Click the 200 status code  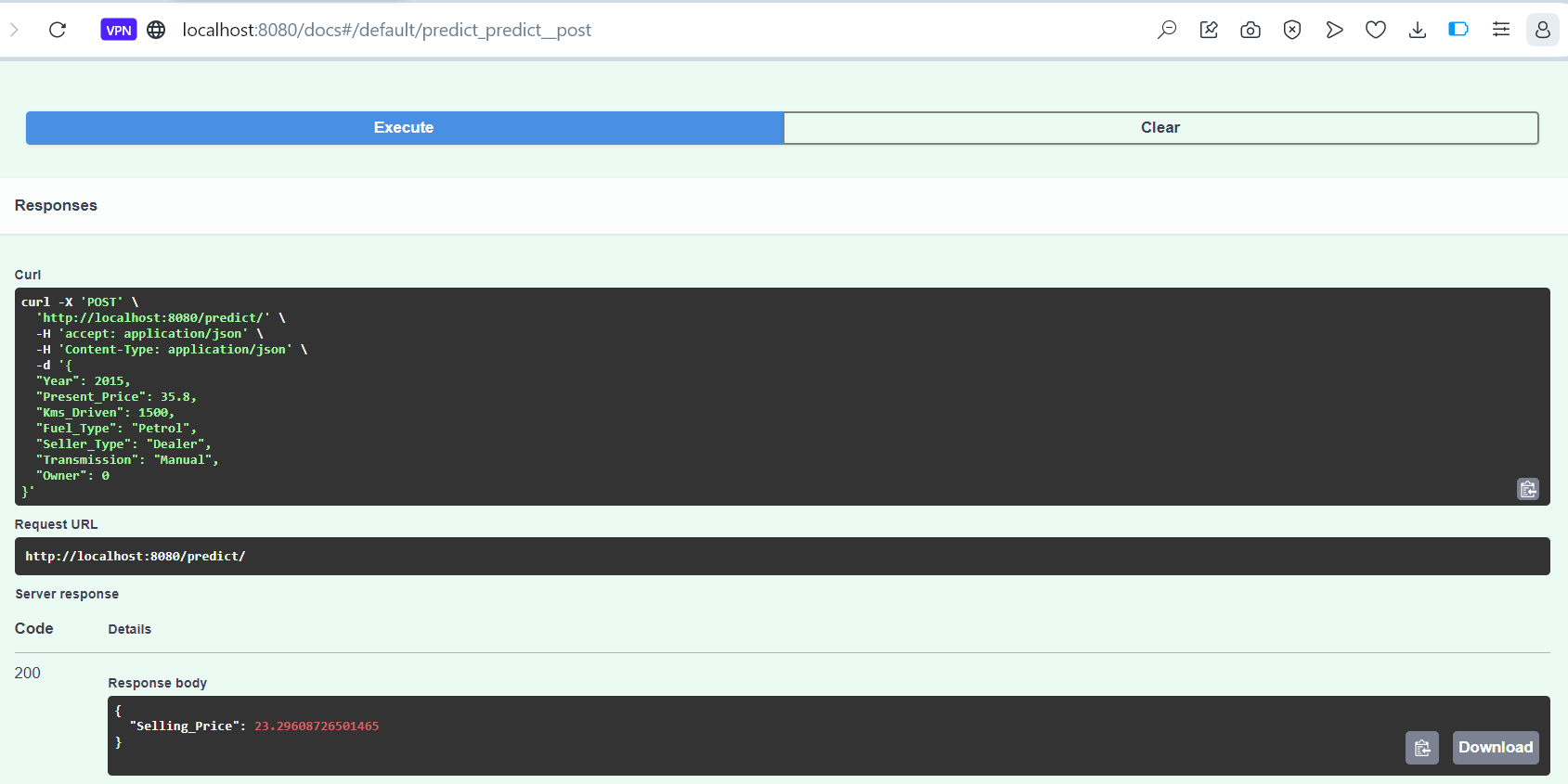point(28,674)
